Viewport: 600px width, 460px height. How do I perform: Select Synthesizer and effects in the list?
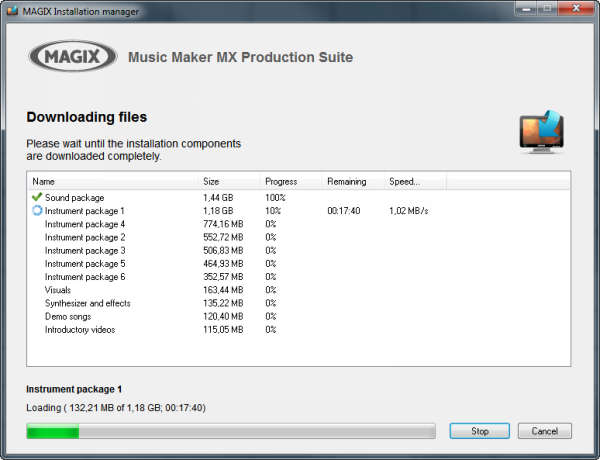87,303
